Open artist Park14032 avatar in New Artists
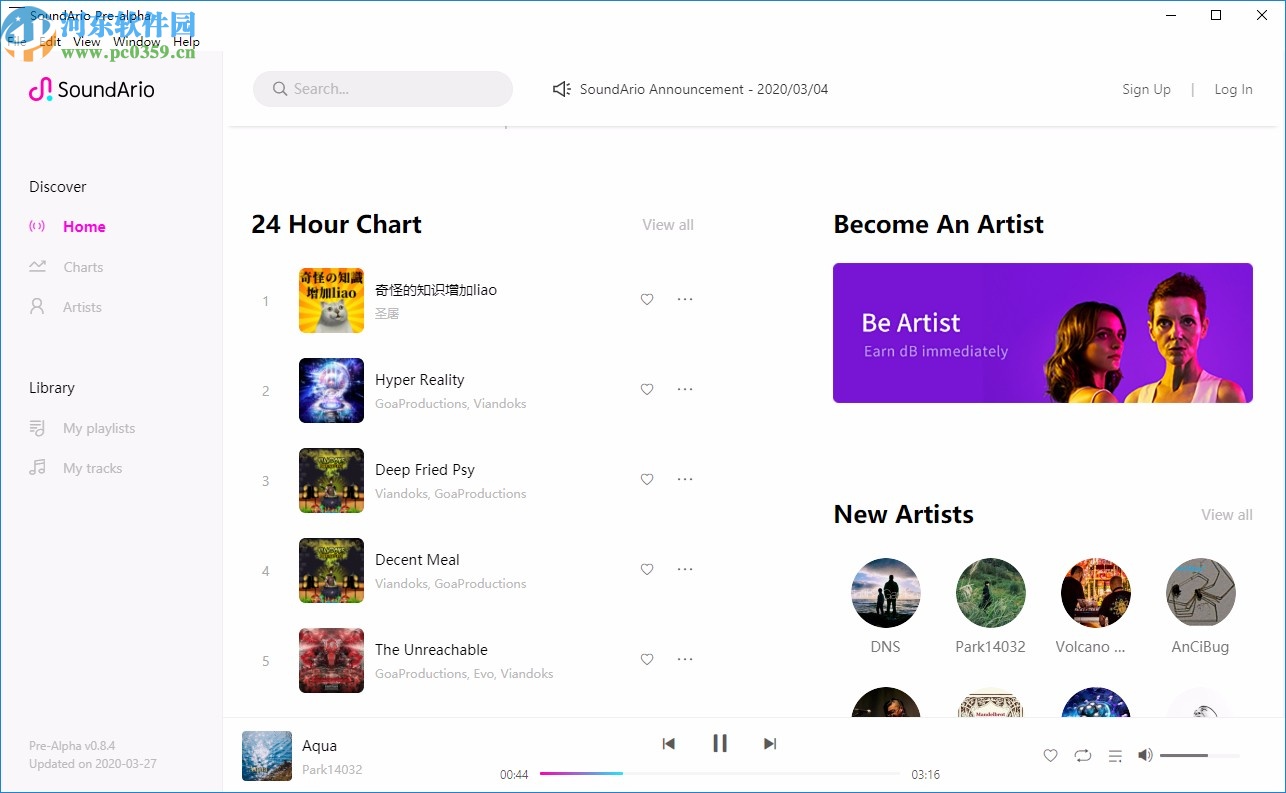1286x793 pixels. point(991,593)
